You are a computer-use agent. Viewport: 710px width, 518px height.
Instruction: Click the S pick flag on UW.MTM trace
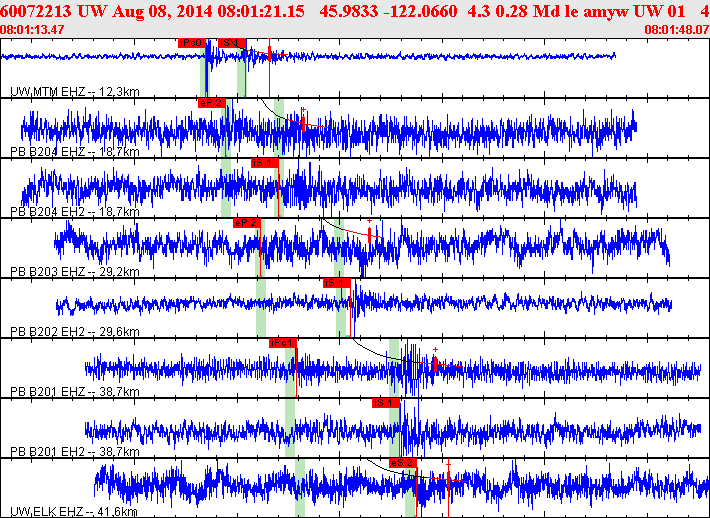pos(231,43)
